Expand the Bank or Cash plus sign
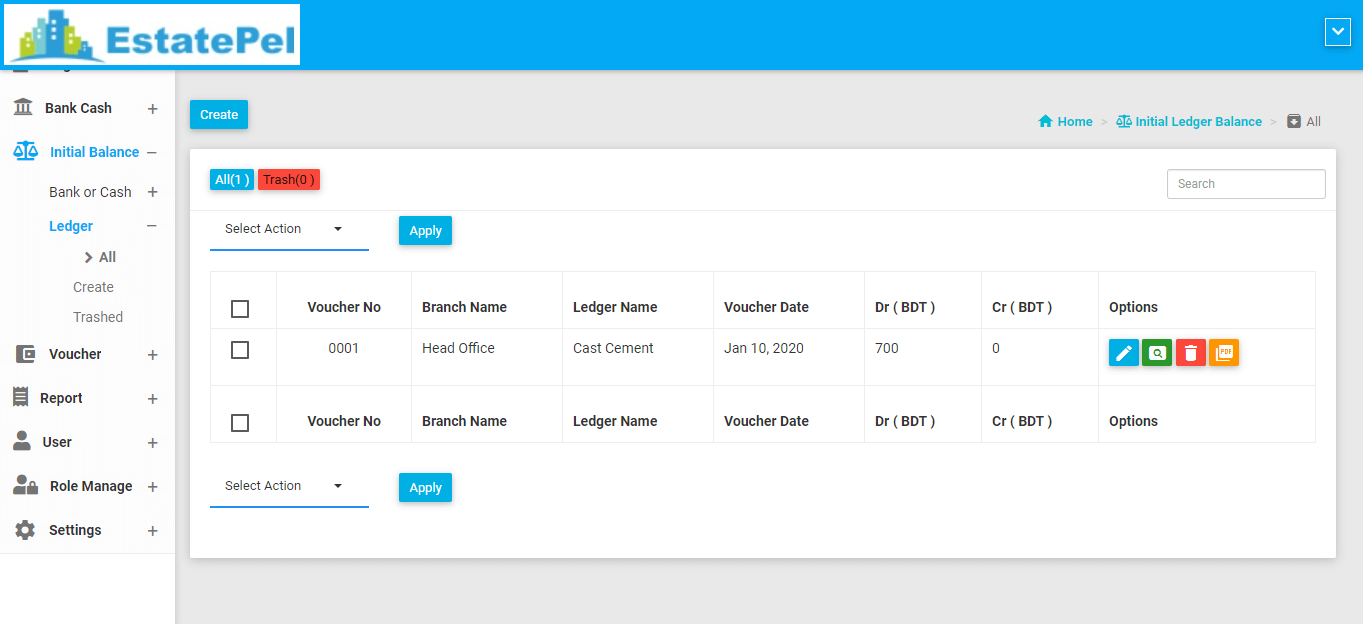Image resolution: width=1363 pixels, height=624 pixels. tap(152, 192)
